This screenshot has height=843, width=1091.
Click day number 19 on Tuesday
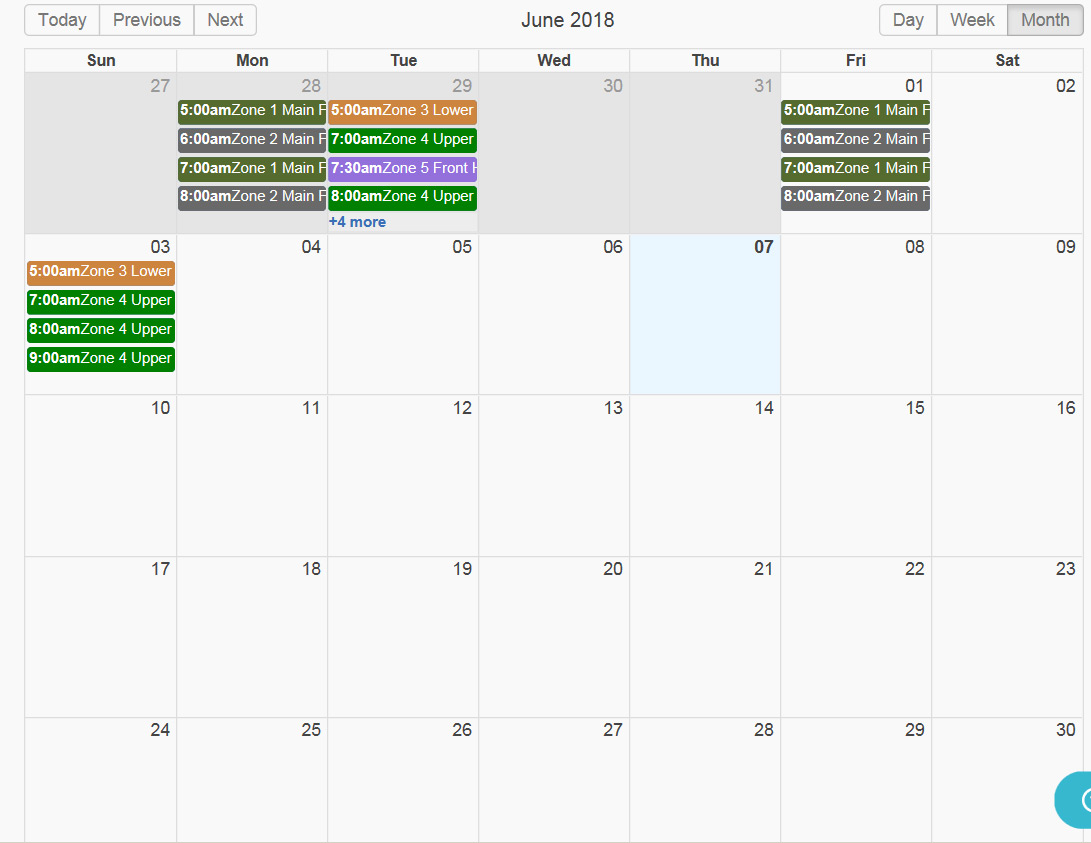[x=462, y=569]
